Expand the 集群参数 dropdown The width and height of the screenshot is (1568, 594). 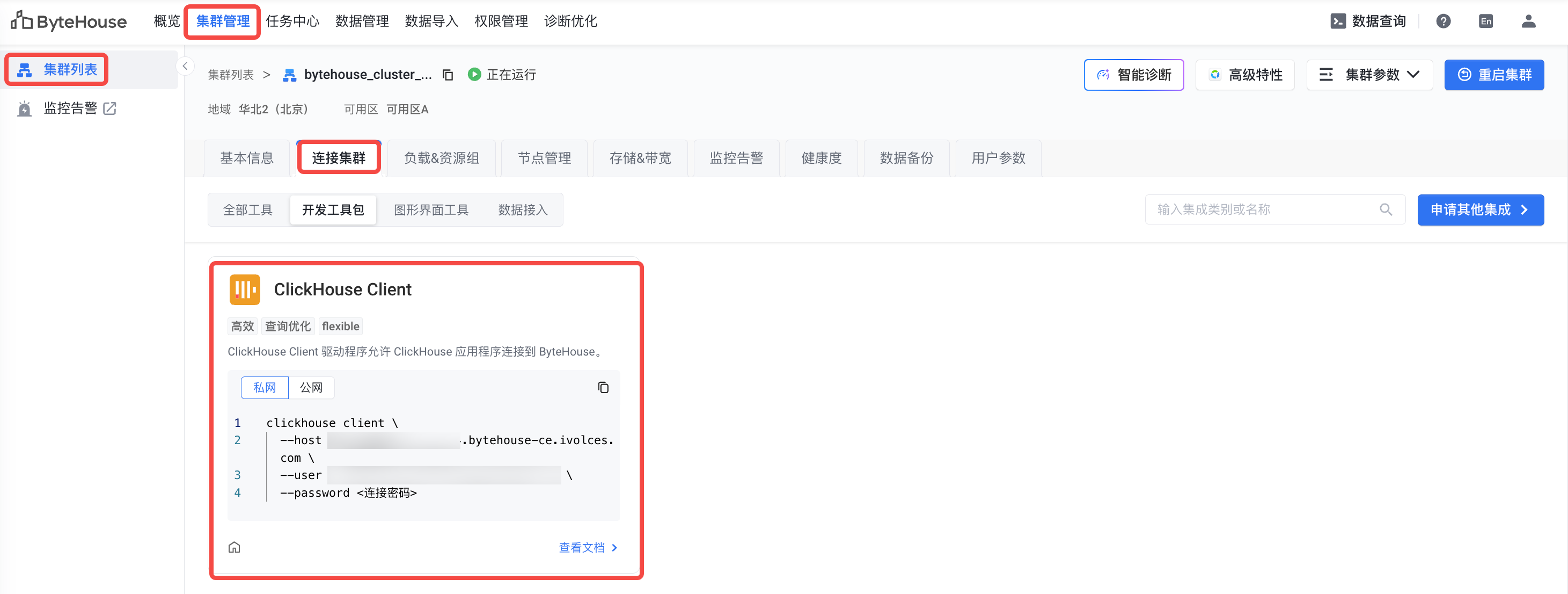click(1369, 75)
